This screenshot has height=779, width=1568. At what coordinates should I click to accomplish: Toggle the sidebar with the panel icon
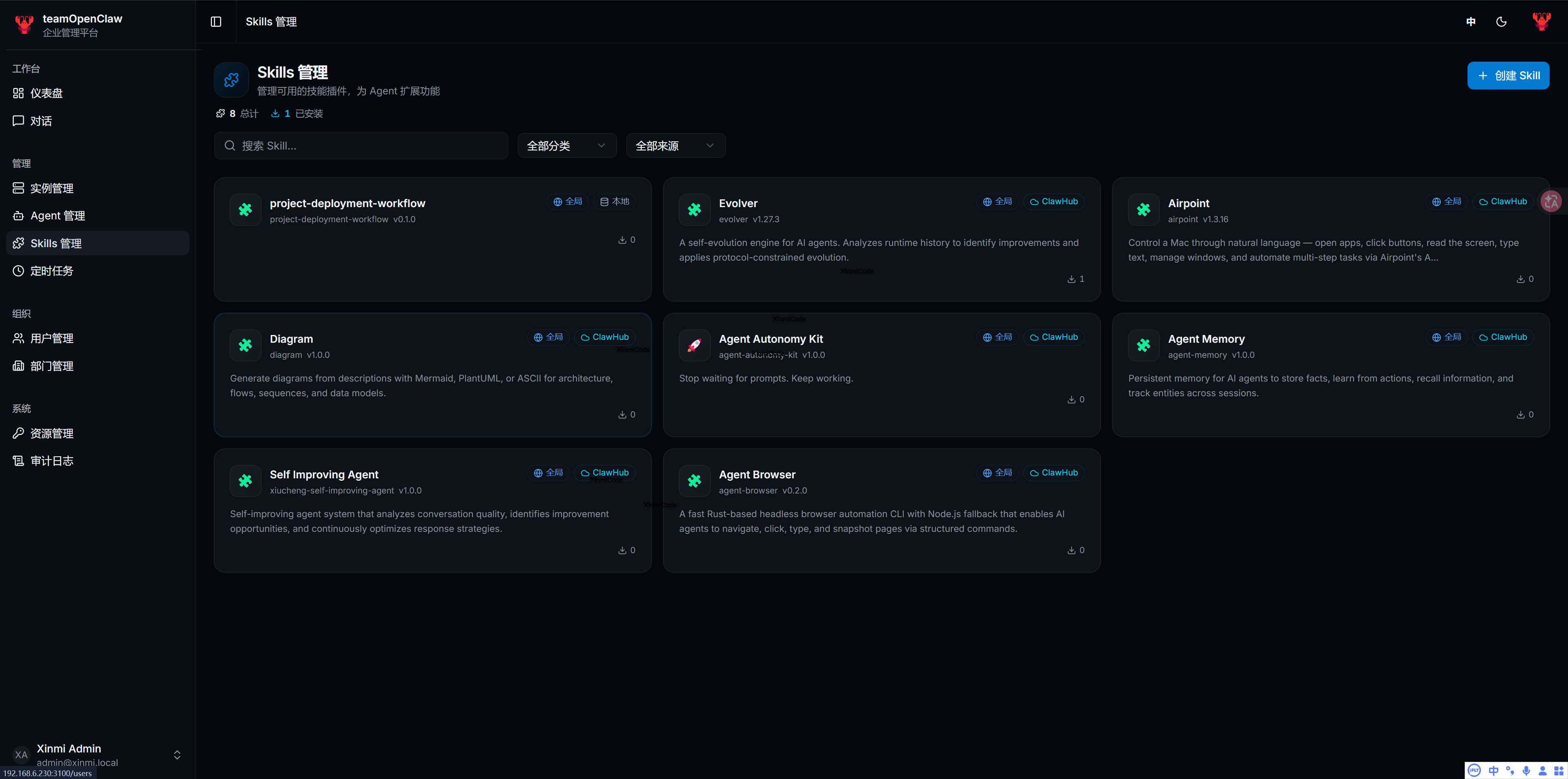pos(216,21)
